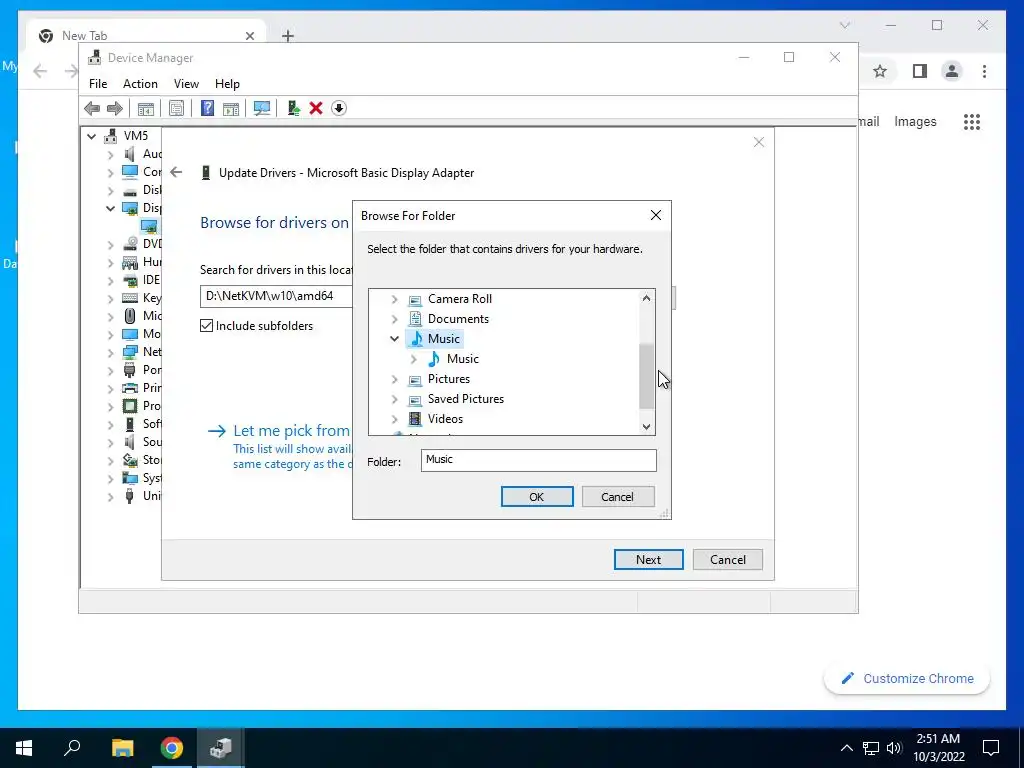The height and width of the screenshot is (768, 1024).
Task: Go back in the Update Drivers wizard
Action: (176, 172)
